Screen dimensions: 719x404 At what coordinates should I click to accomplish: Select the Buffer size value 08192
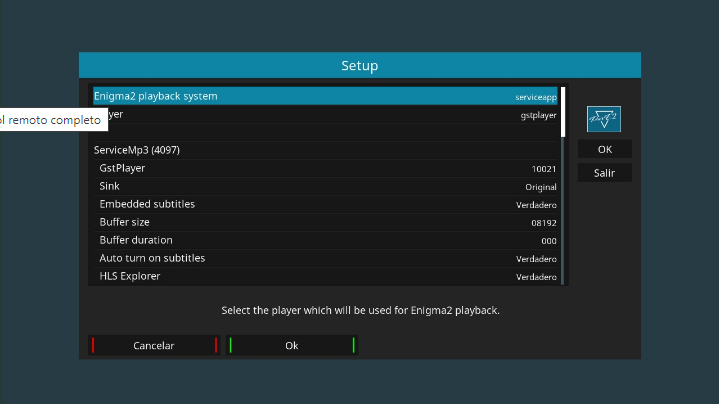(543, 223)
